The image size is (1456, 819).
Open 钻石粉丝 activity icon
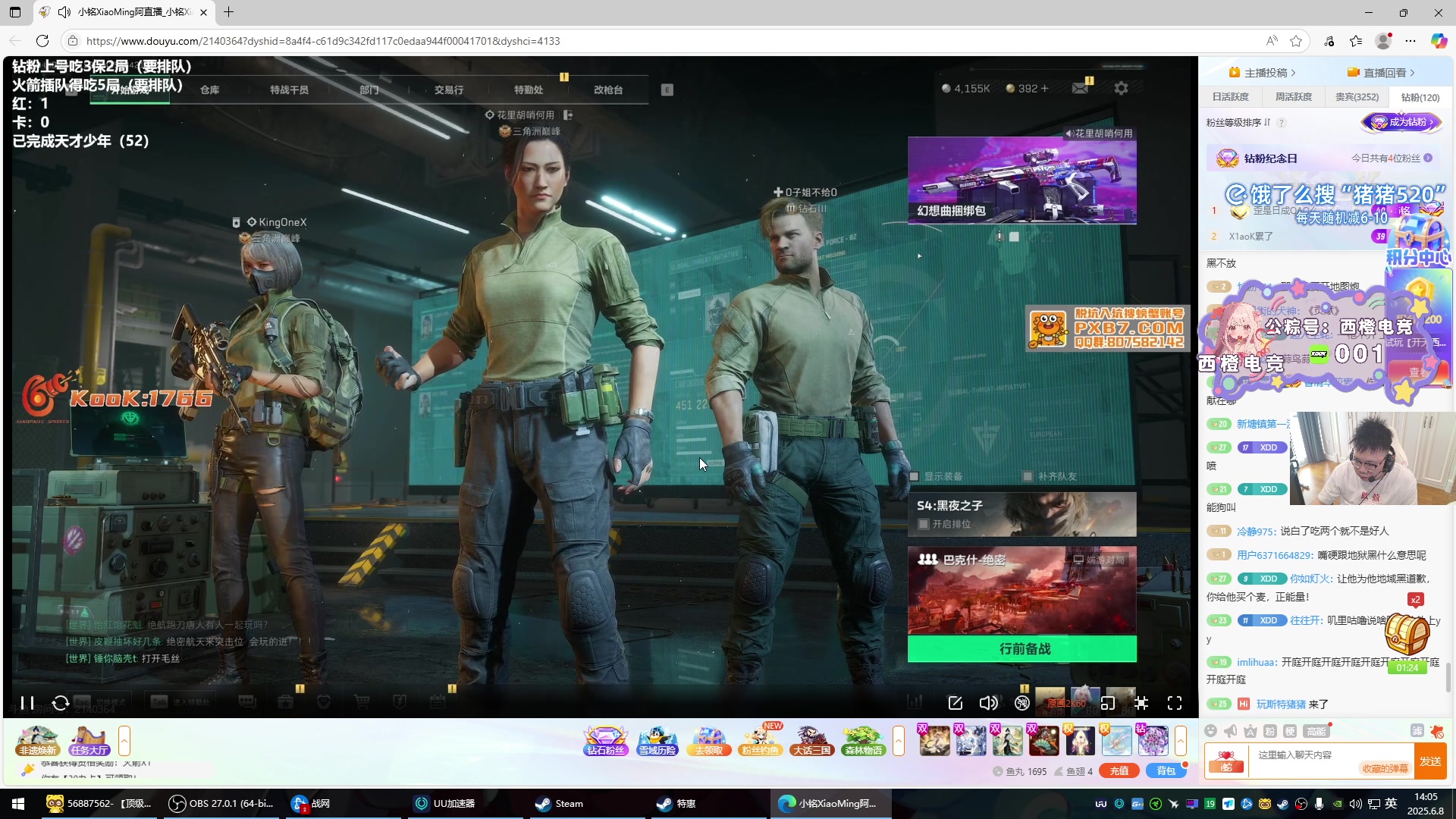point(606,741)
